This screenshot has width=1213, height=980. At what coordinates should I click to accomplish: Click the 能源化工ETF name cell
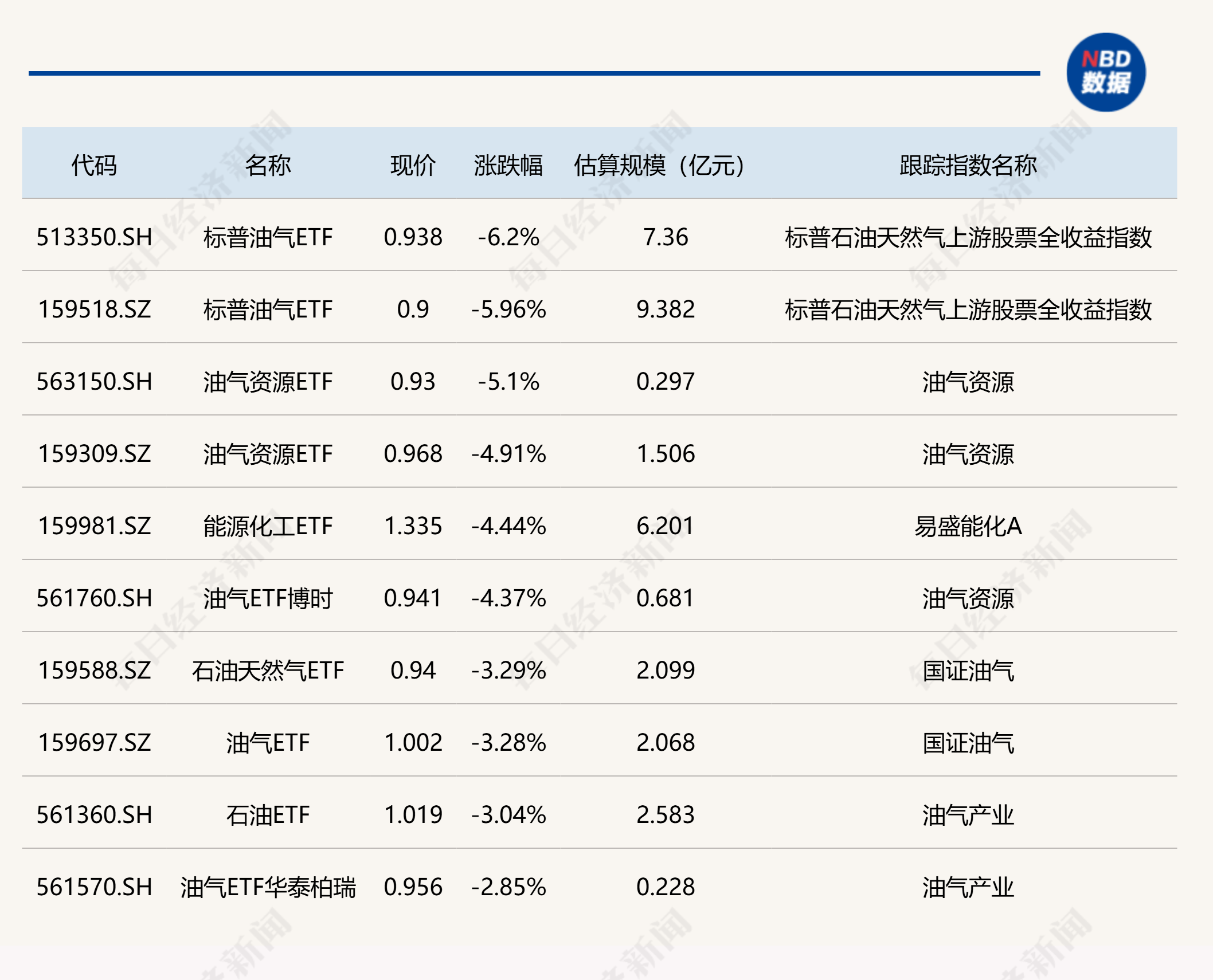268,526
